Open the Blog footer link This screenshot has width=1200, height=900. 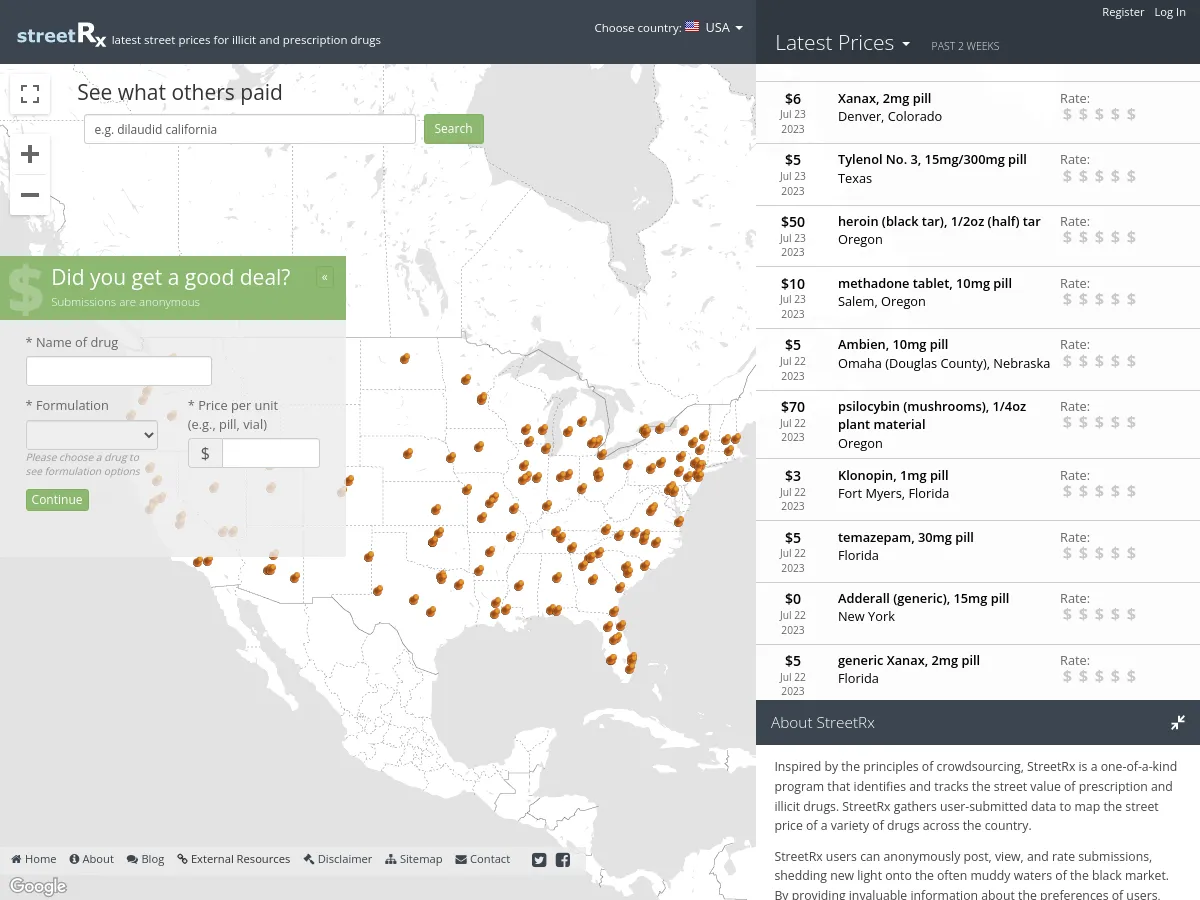coord(145,859)
